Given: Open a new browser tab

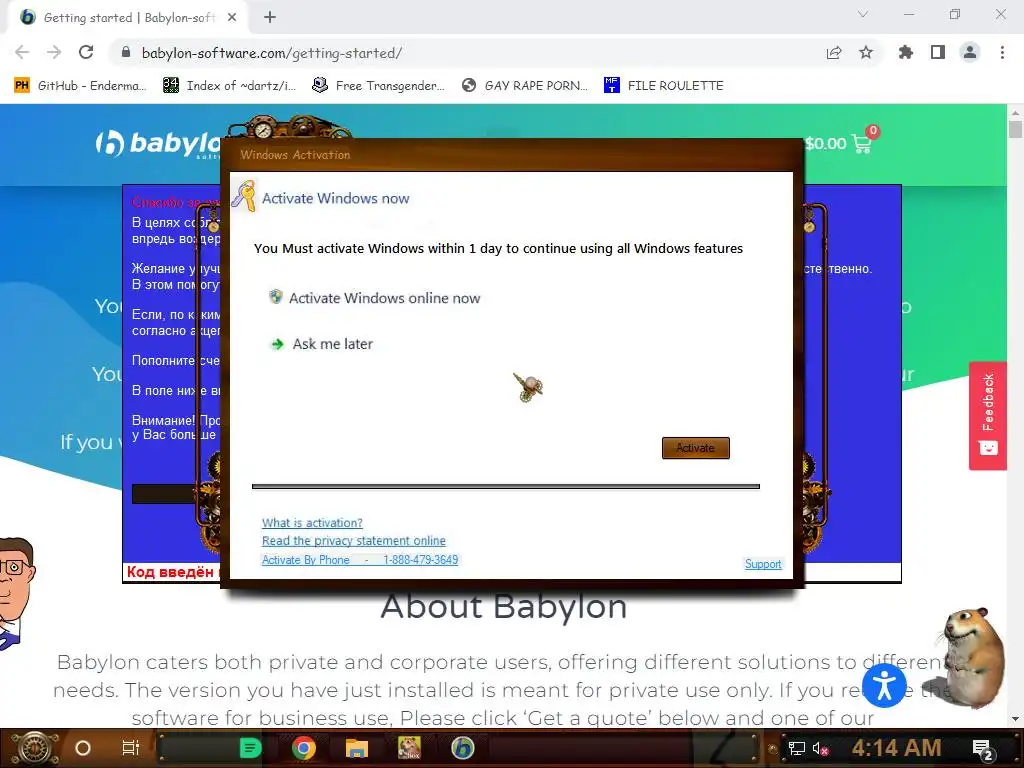Looking at the screenshot, I should [270, 18].
